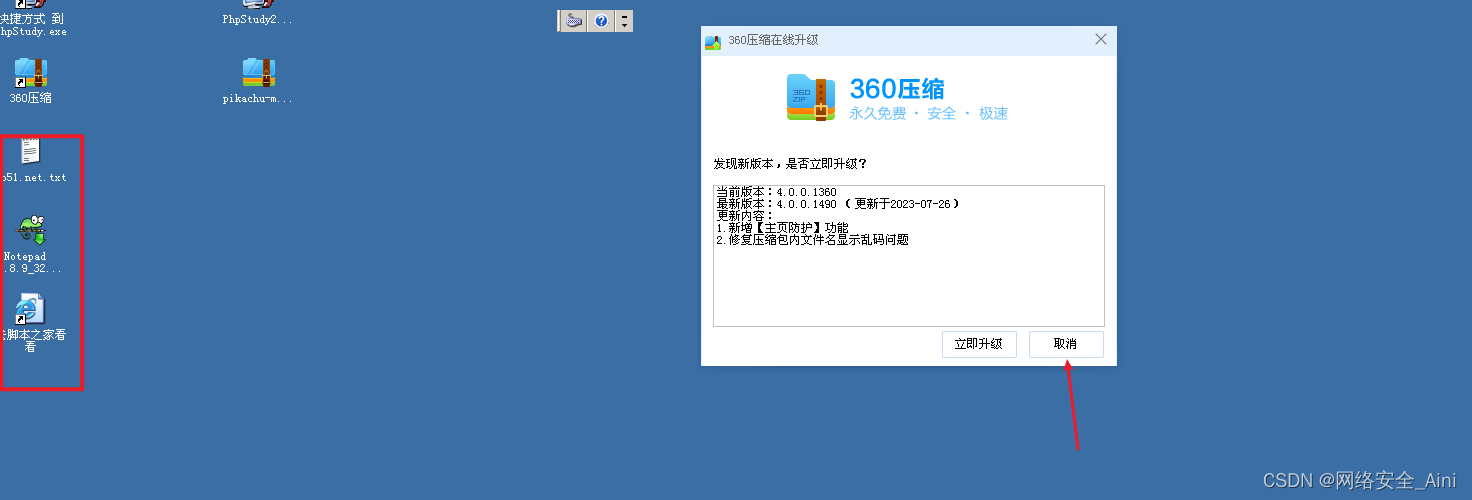The image size is (1472, 500).
Task: Click the 最新版本：4.0.0.1490 line
Action: click(838, 204)
